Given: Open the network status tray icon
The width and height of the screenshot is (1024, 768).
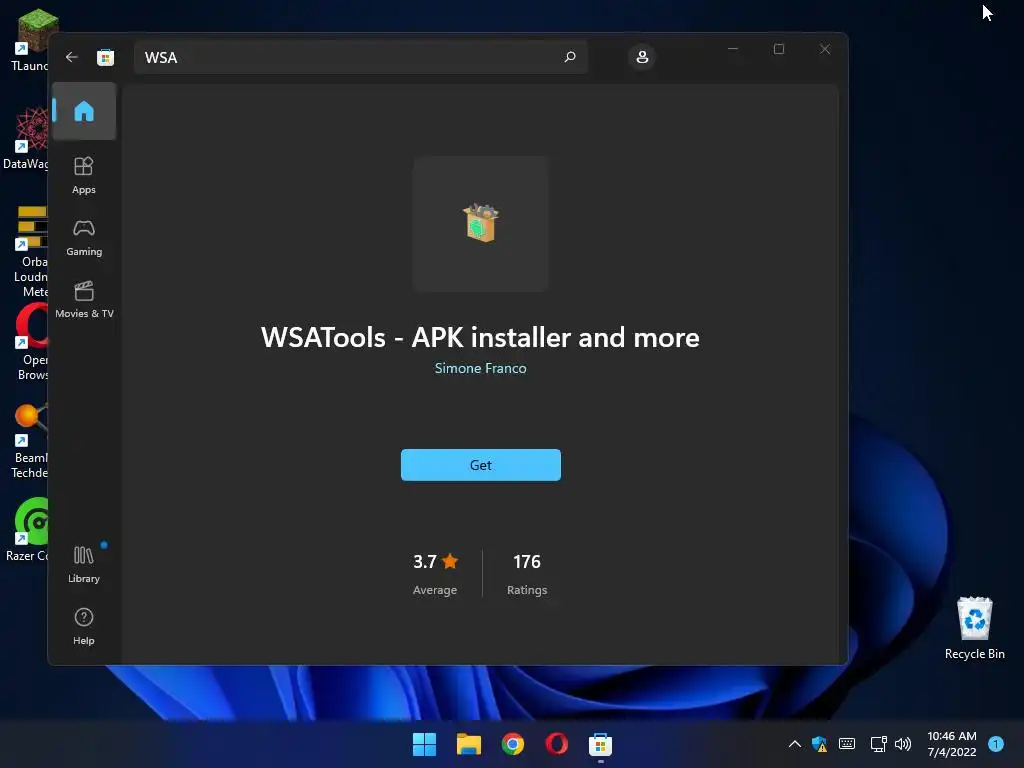Looking at the screenshot, I should 878,744.
